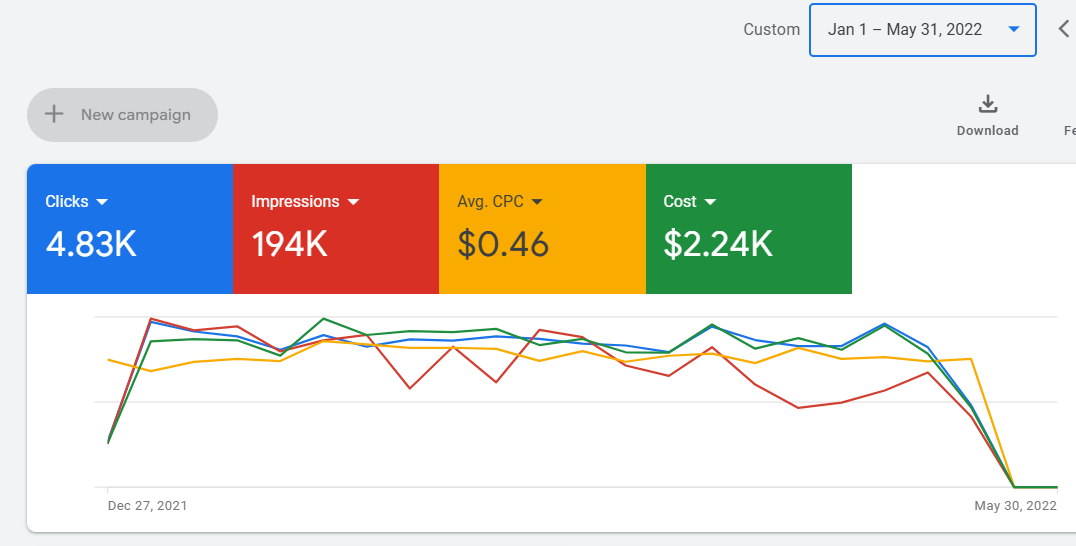1076x546 pixels.
Task: Expand the Clicks metric dropdown arrow
Action: coord(101,202)
